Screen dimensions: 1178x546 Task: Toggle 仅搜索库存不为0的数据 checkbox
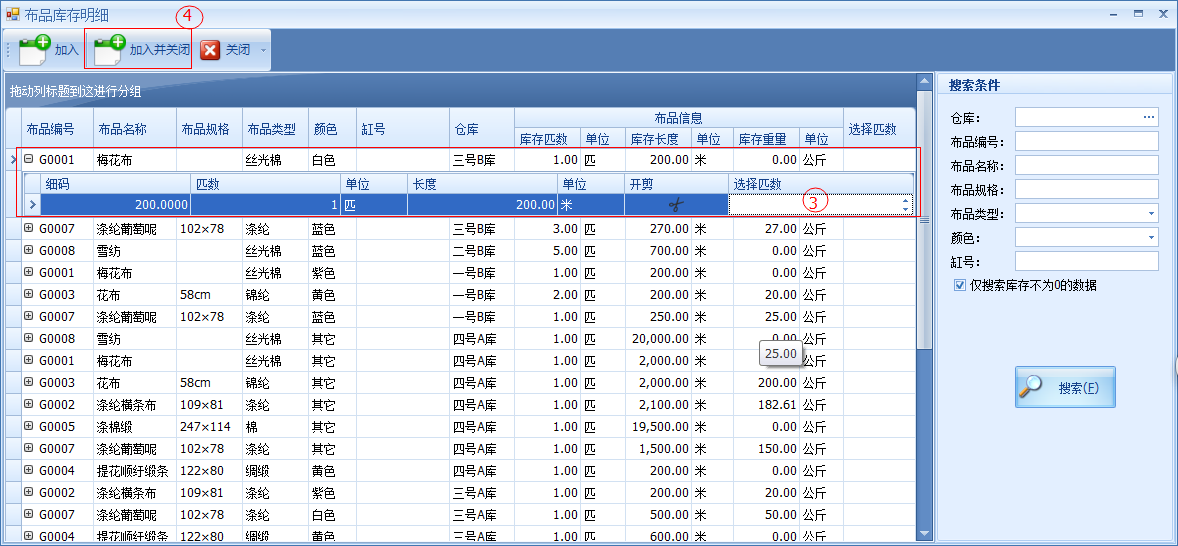[960, 285]
